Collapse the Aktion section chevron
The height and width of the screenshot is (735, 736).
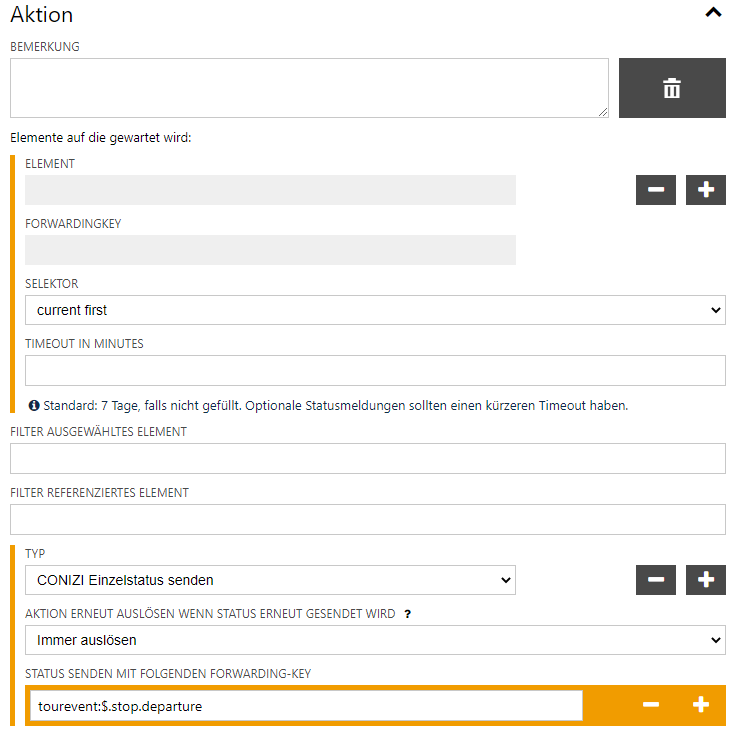coord(713,14)
